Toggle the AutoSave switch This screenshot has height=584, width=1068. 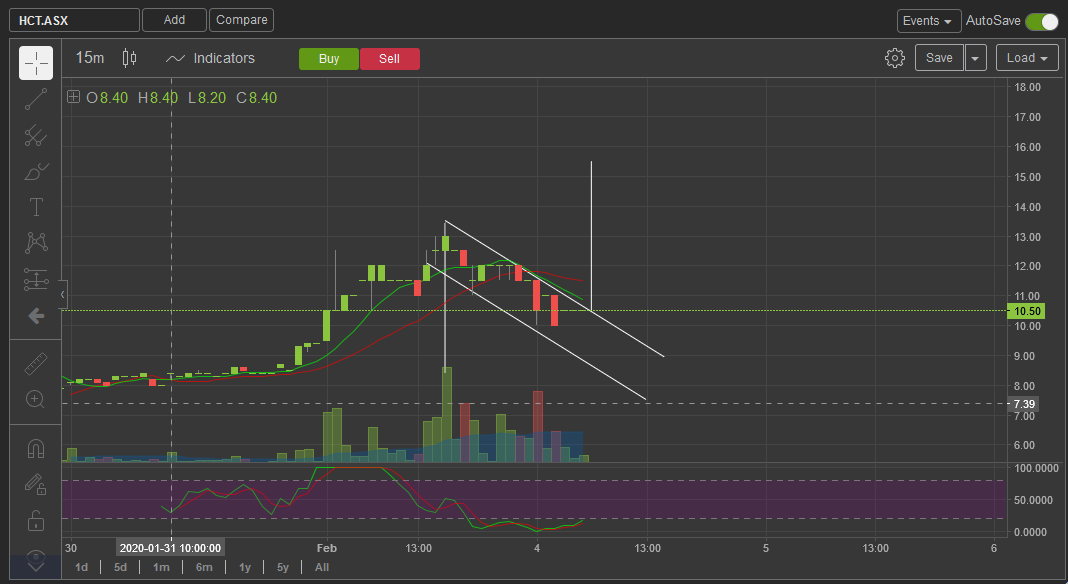(x=1041, y=21)
